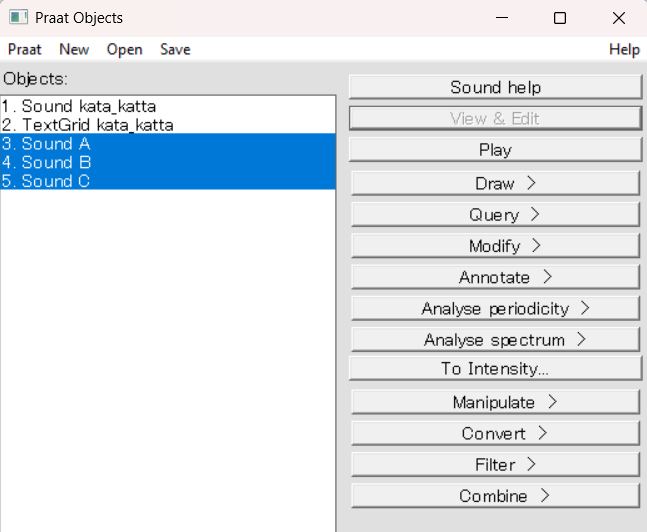Click the Praat app icon in title bar

pyautogui.click(x=18, y=18)
